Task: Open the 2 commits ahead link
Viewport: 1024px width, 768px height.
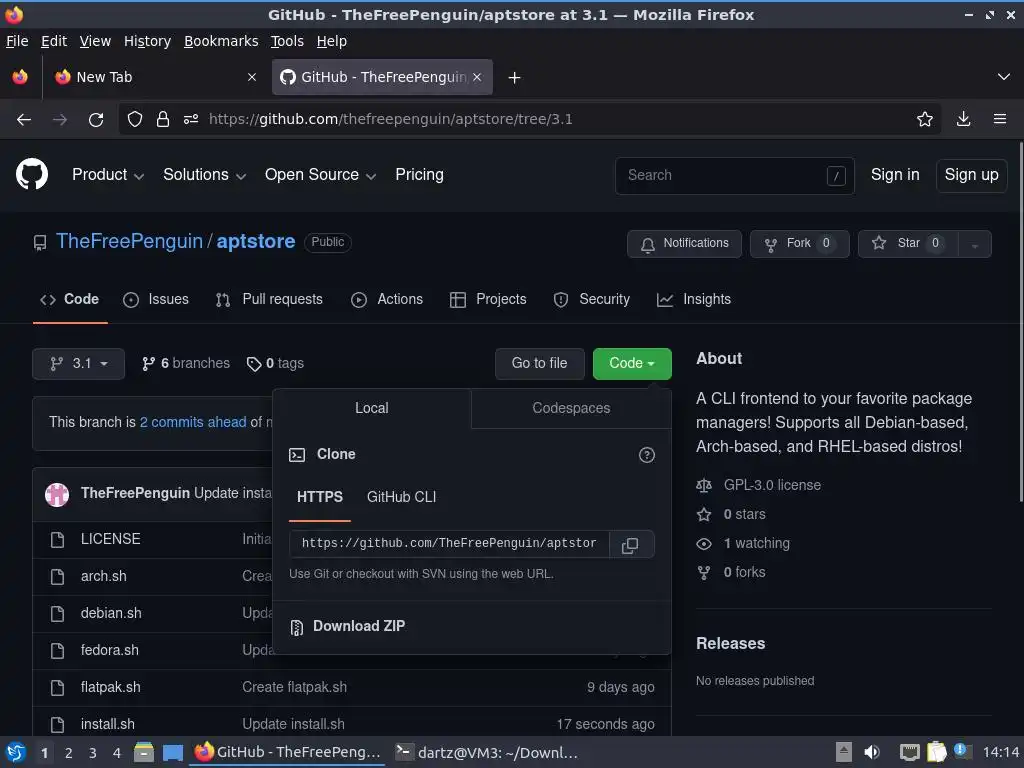Action: pos(193,423)
